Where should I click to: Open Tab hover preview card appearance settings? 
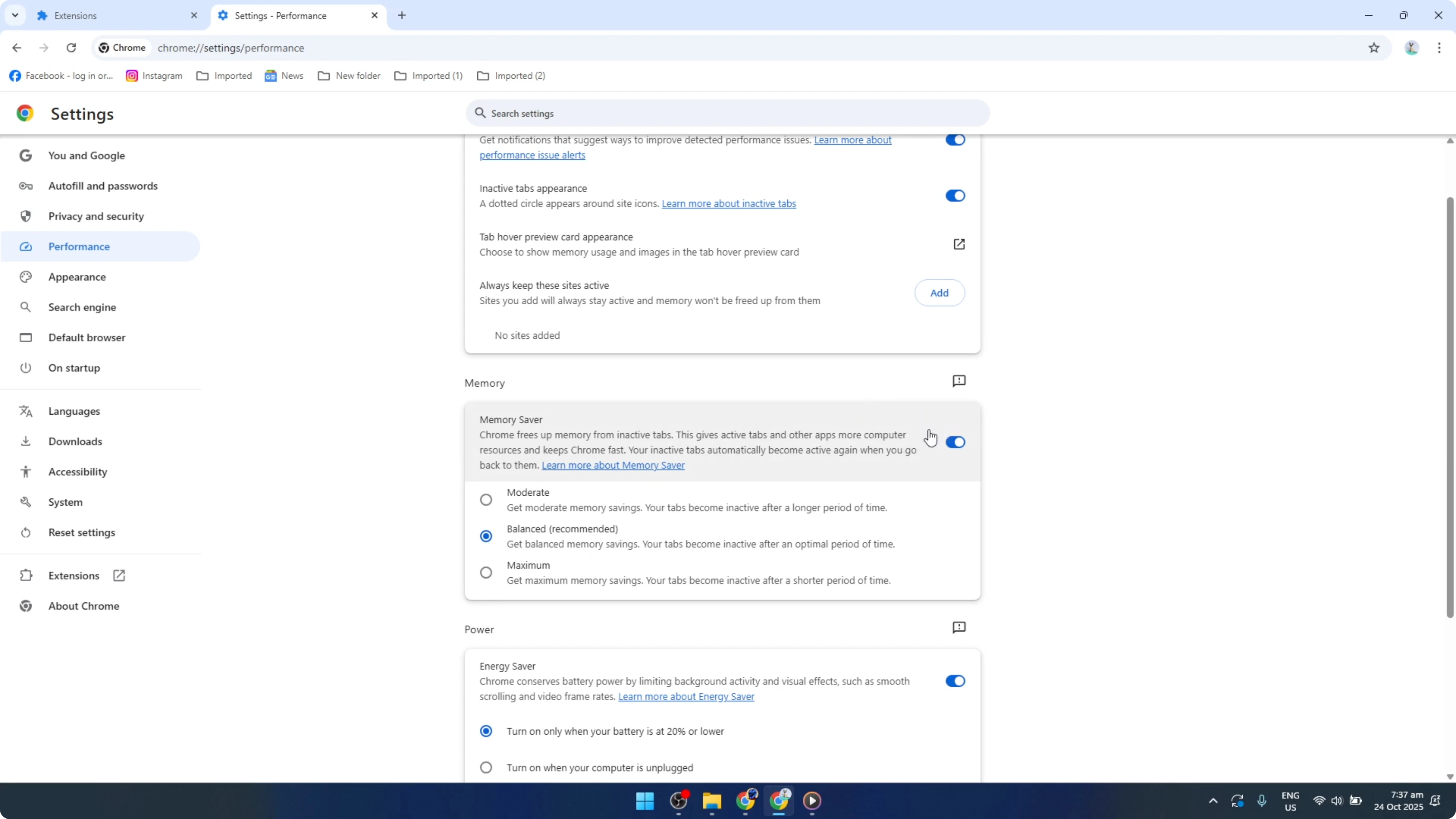click(x=959, y=244)
